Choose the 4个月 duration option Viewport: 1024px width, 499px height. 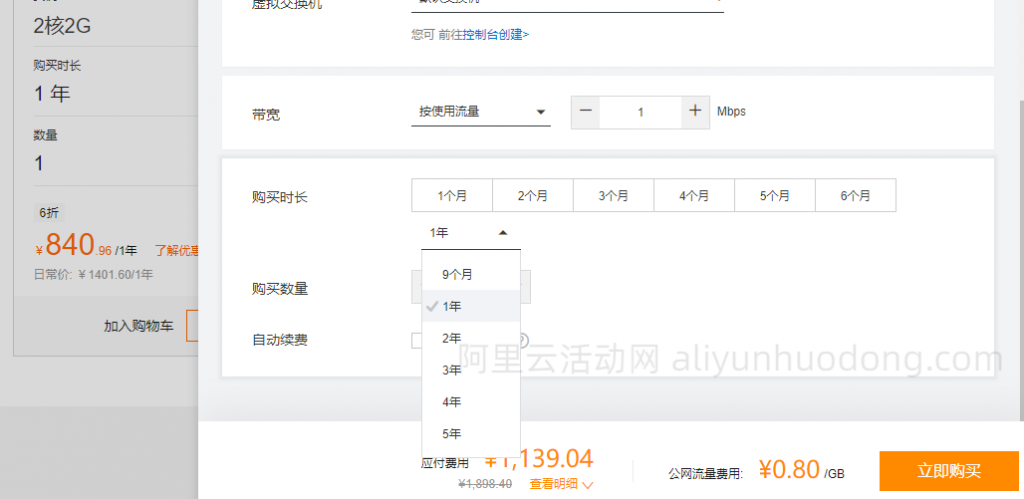click(694, 196)
